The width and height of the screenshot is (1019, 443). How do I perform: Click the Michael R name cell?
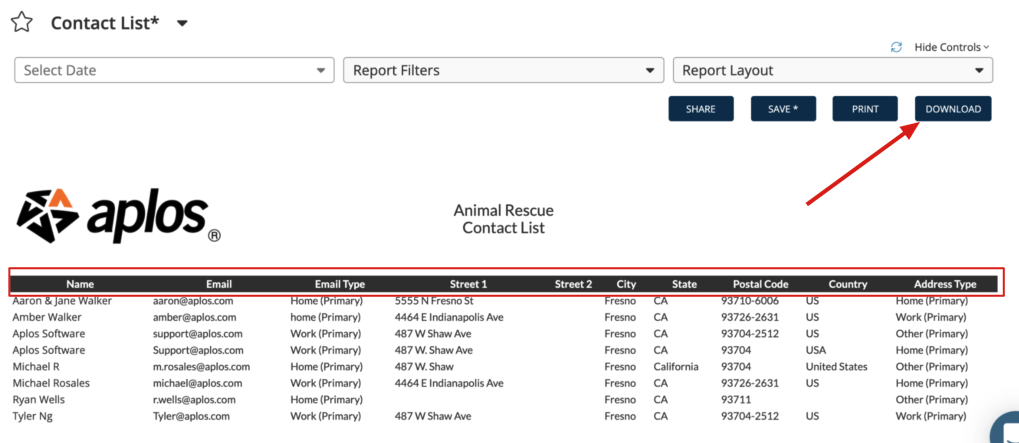click(x=36, y=366)
